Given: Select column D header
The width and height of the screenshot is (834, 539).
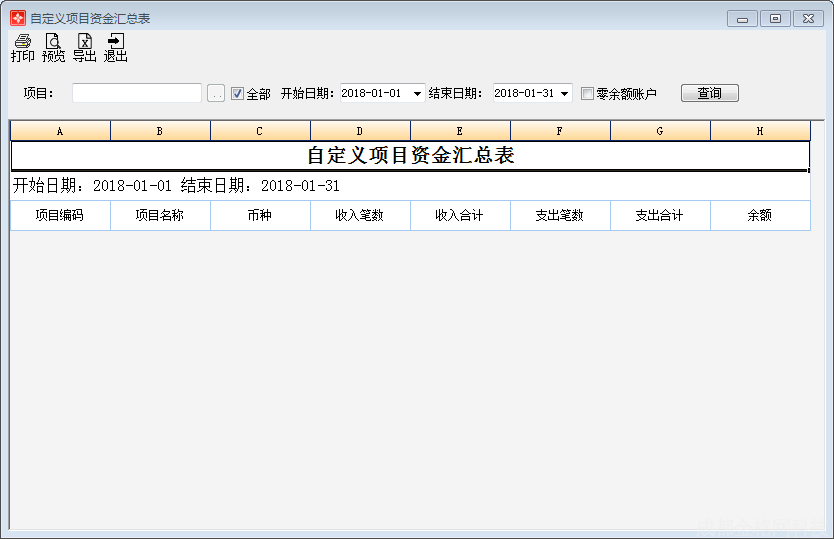Looking at the screenshot, I should pyautogui.click(x=360, y=131).
